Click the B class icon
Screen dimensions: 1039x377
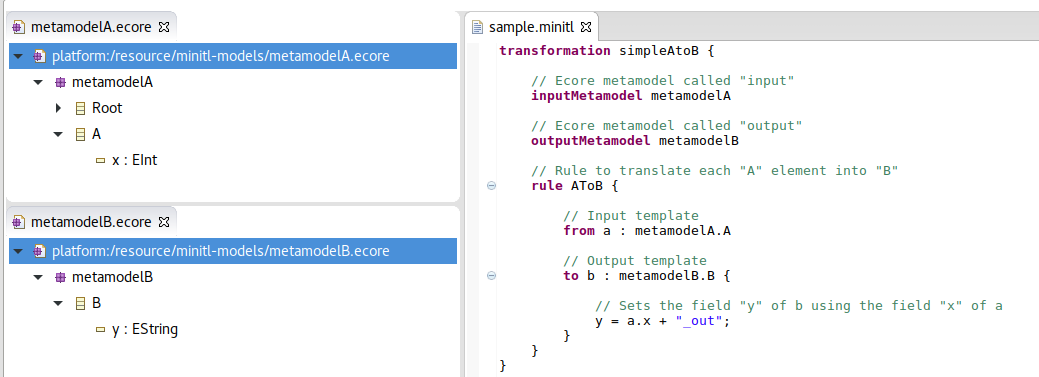point(80,303)
